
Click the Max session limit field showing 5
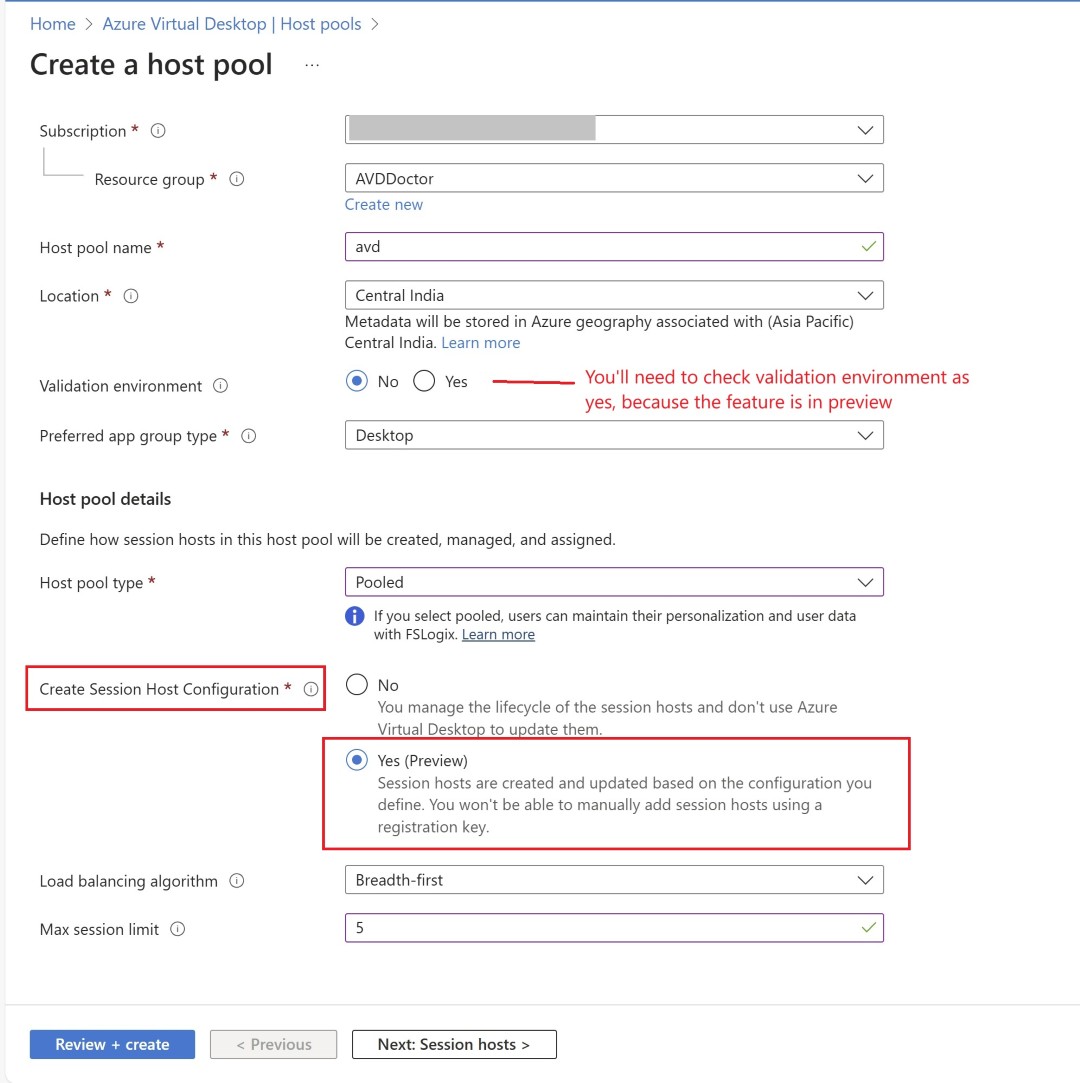click(x=614, y=928)
